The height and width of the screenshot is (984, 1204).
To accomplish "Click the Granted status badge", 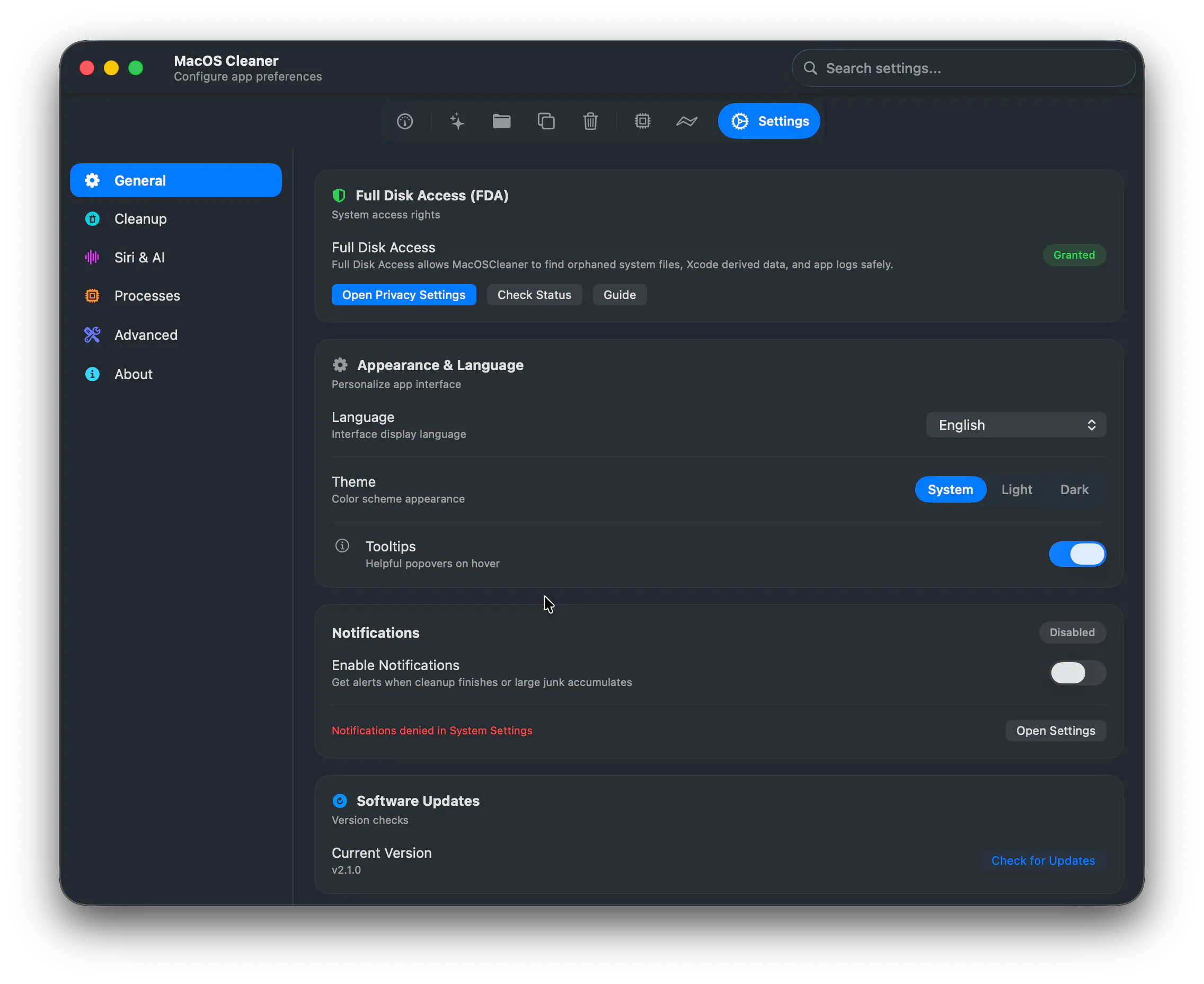I will tap(1074, 255).
